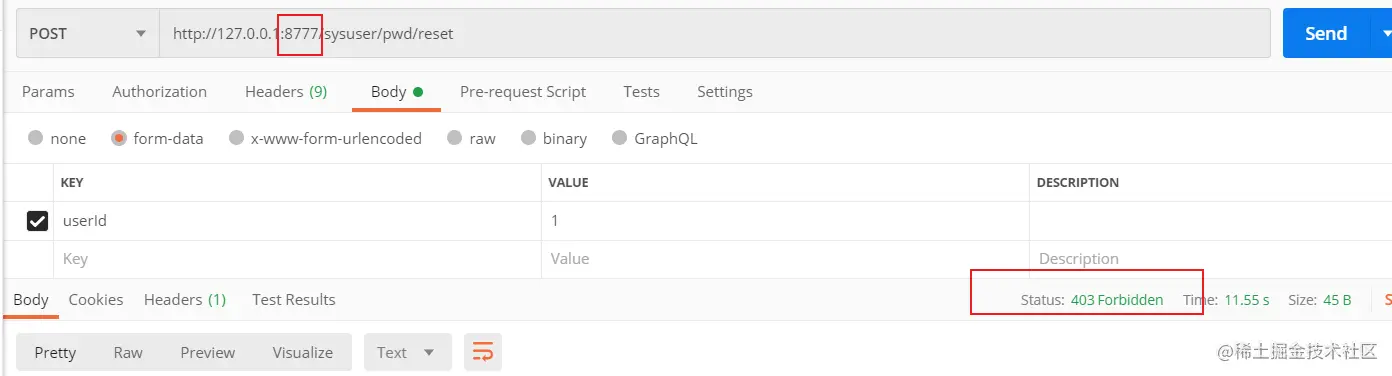Open the response Cookies tab

pyautogui.click(x=96, y=299)
